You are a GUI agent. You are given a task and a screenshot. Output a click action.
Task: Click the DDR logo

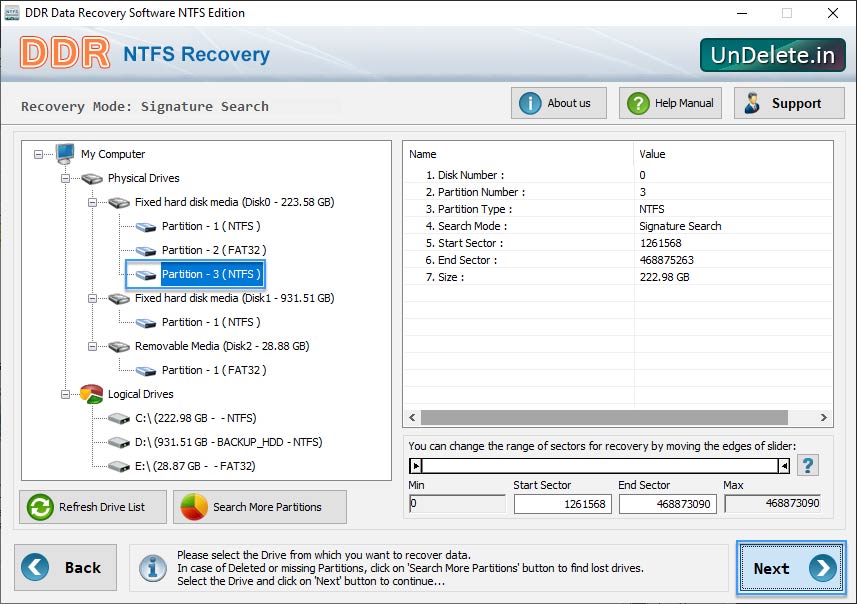click(65, 53)
